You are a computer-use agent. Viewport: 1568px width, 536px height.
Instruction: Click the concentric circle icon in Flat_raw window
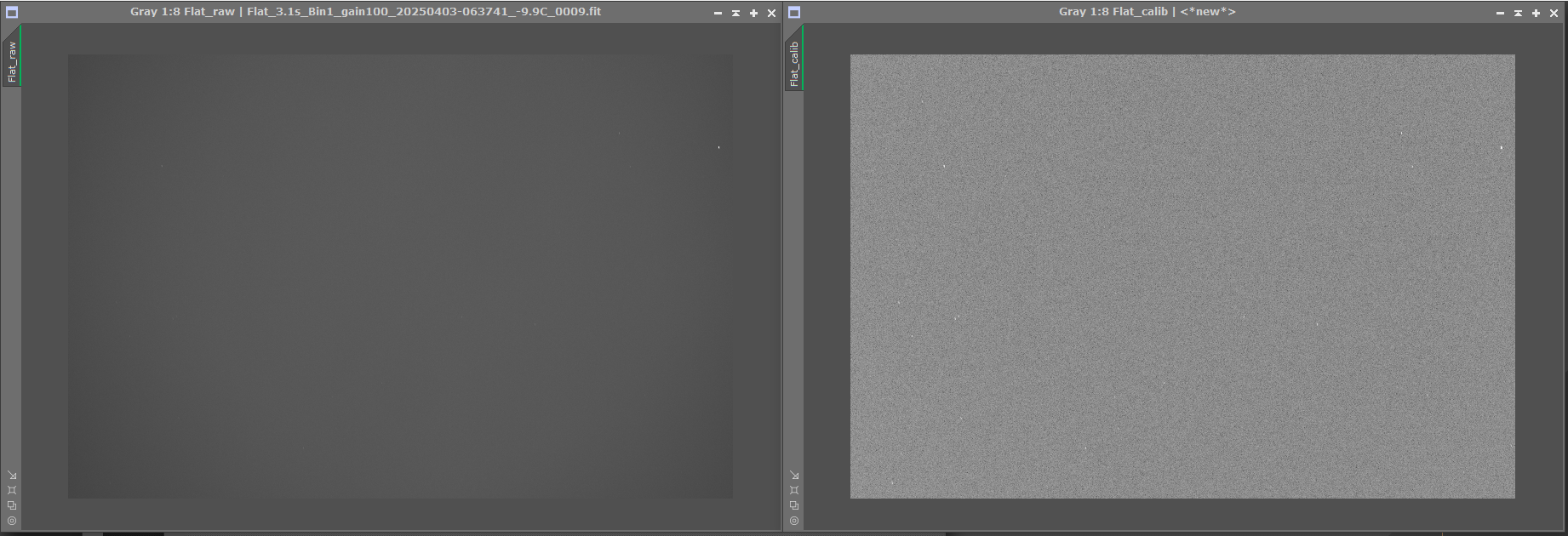(12, 521)
